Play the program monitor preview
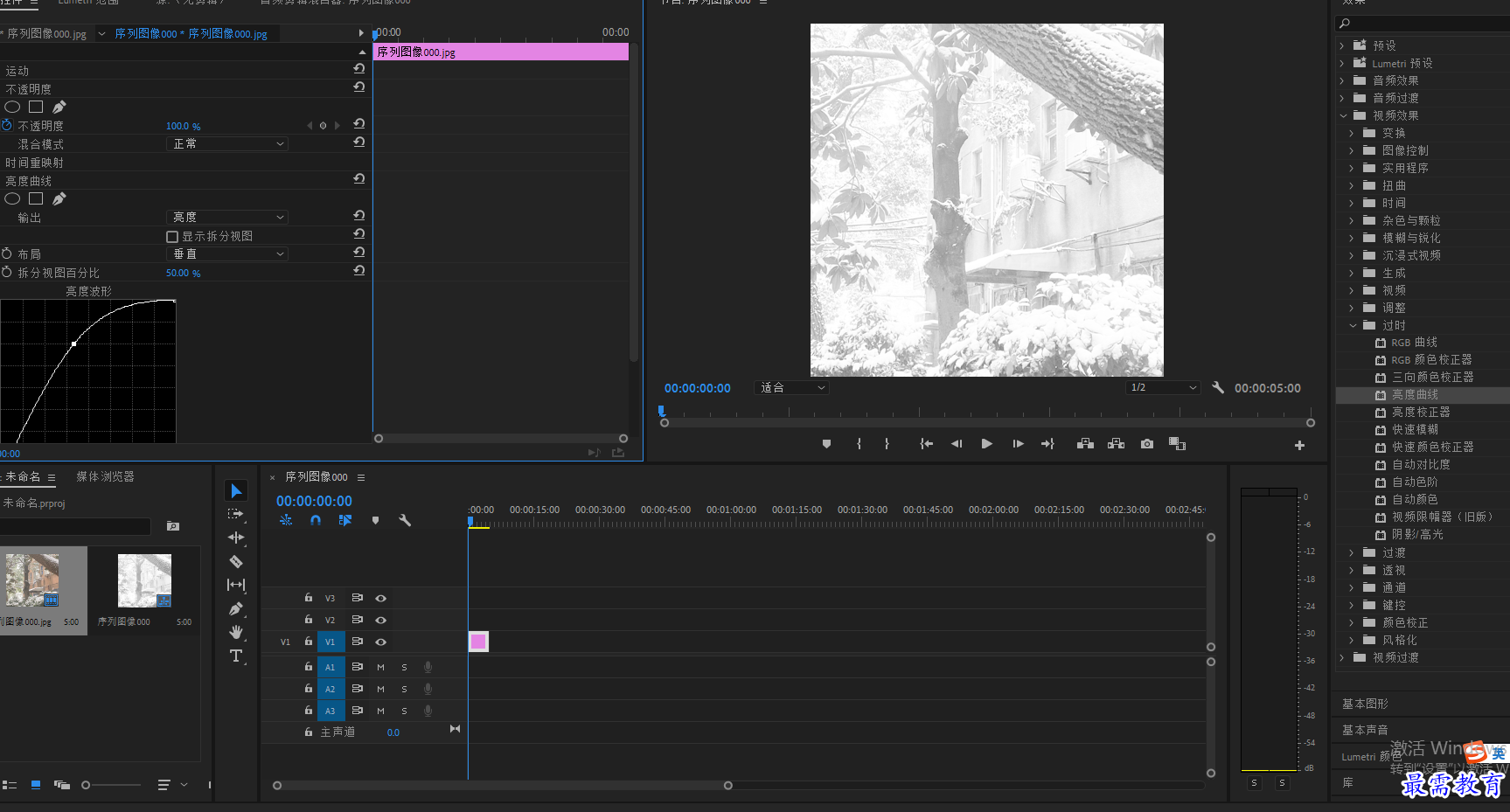Viewport: 1510px width, 812px height. click(x=986, y=444)
